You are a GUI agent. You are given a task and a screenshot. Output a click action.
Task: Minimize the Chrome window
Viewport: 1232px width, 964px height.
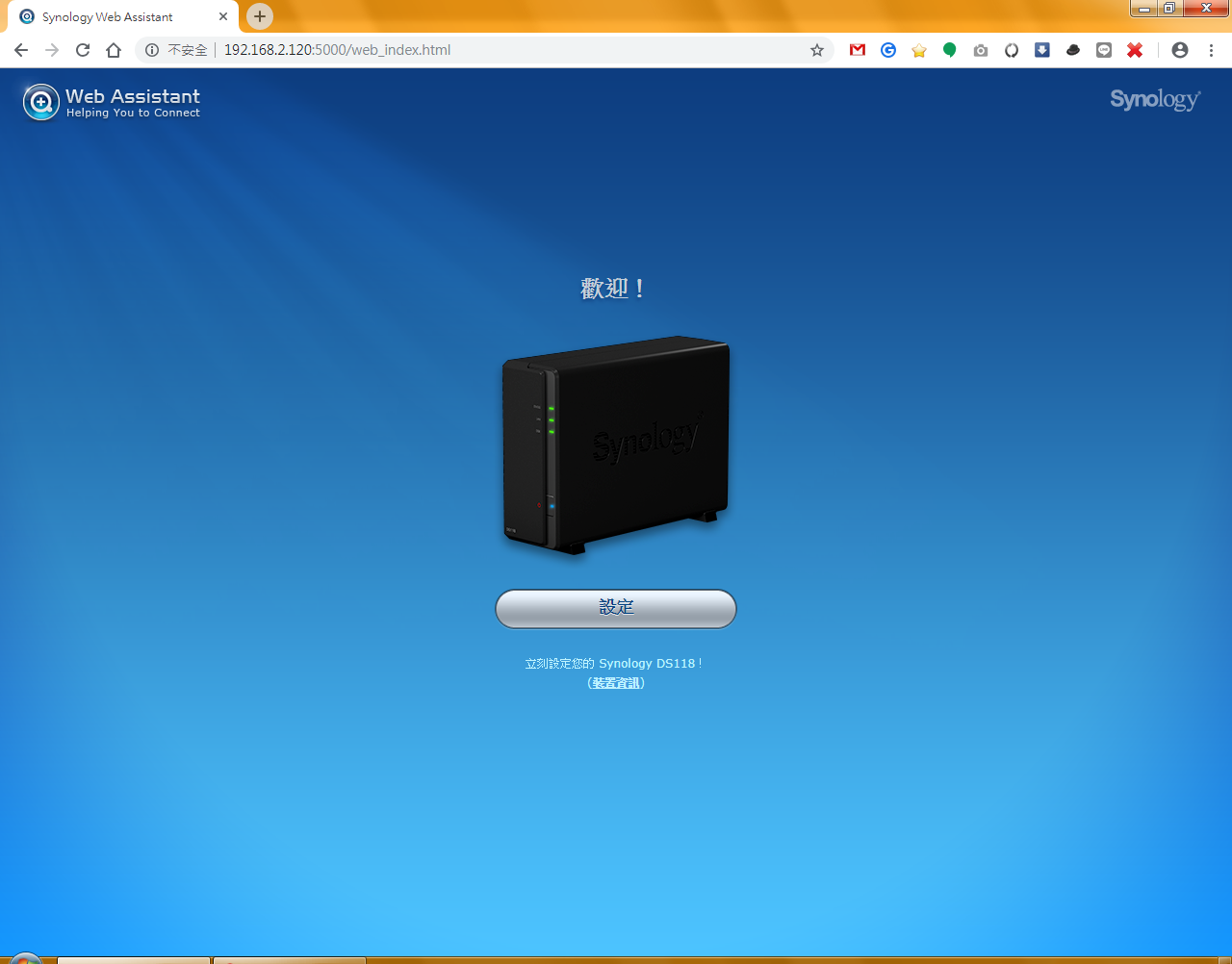[x=1143, y=9]
